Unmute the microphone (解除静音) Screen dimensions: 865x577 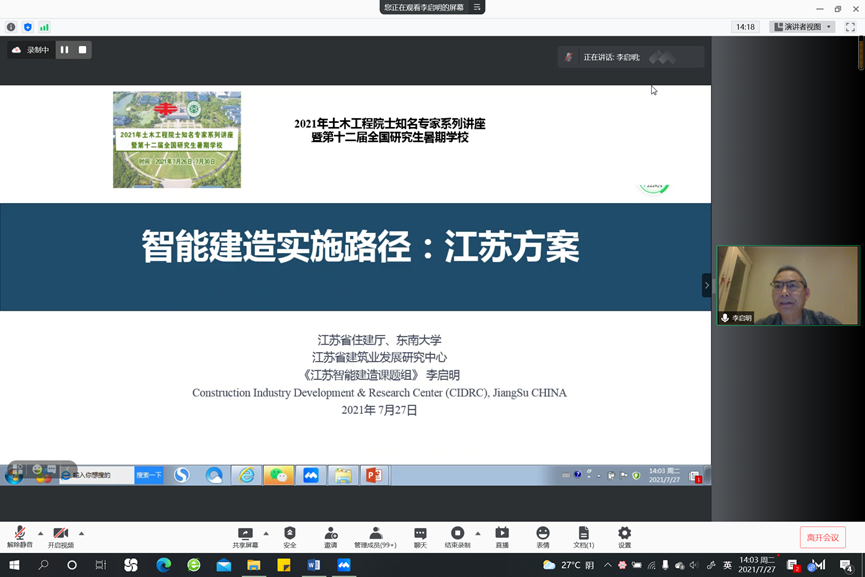pyautogui.click(x=19, y=537)
